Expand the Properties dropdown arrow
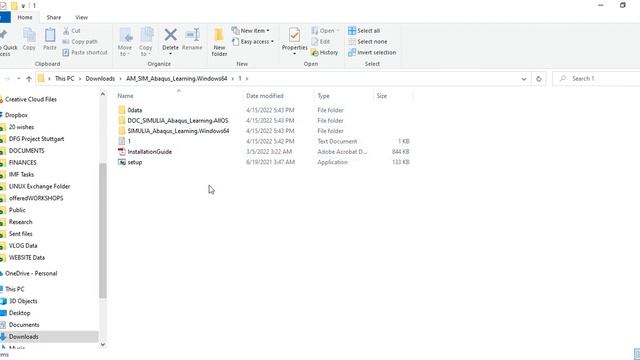Screen dimensions: 640x360 click(x=294, y=54)
